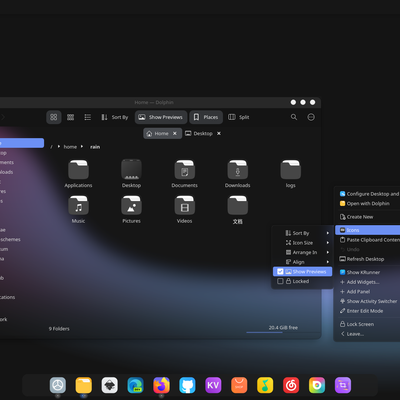Image resolution: width=400 pixels, height=400 pixels.
Task: Select the logs folder
Action: coord(290,173)
